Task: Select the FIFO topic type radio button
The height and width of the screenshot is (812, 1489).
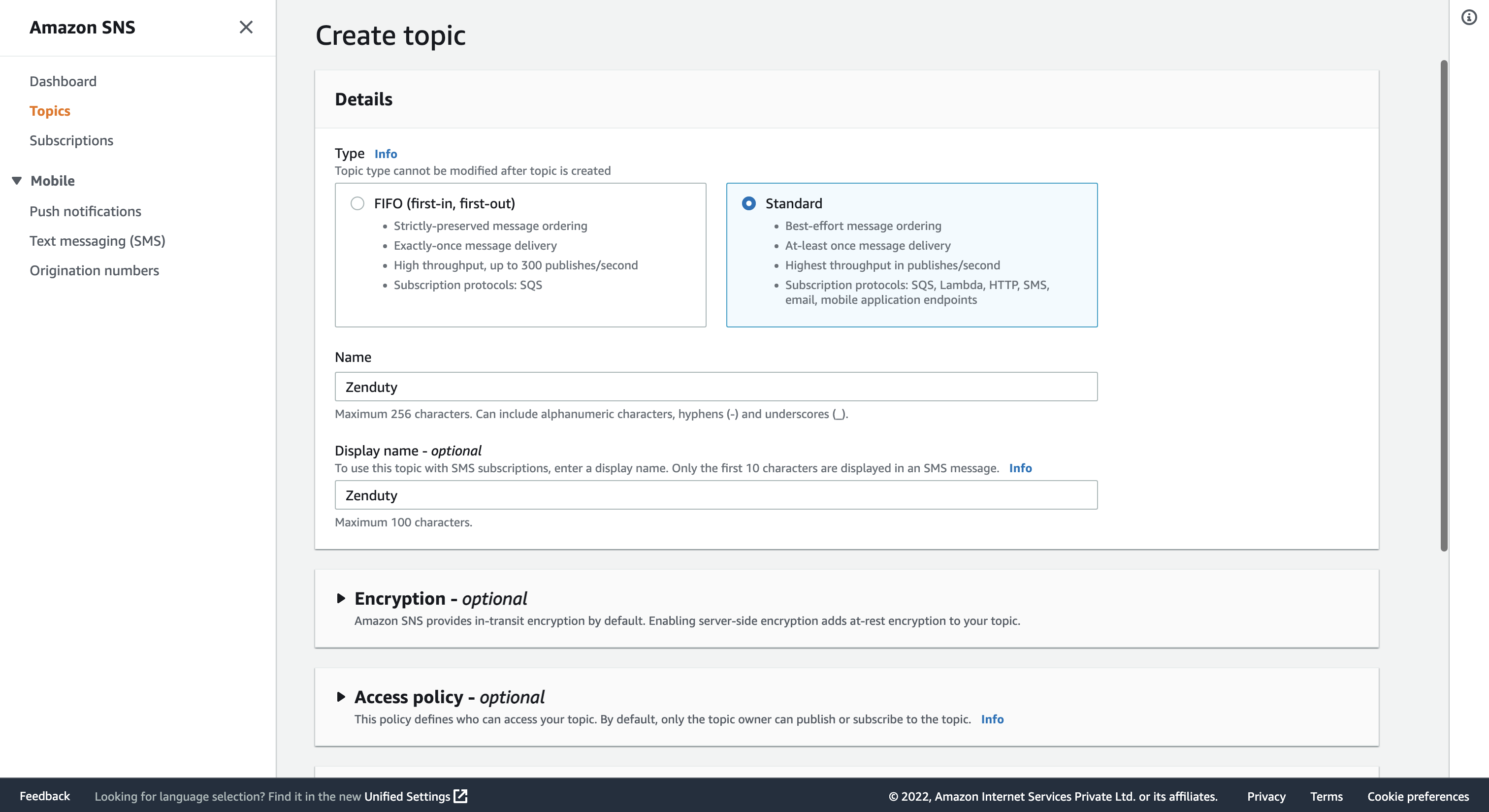Action: 357,203
